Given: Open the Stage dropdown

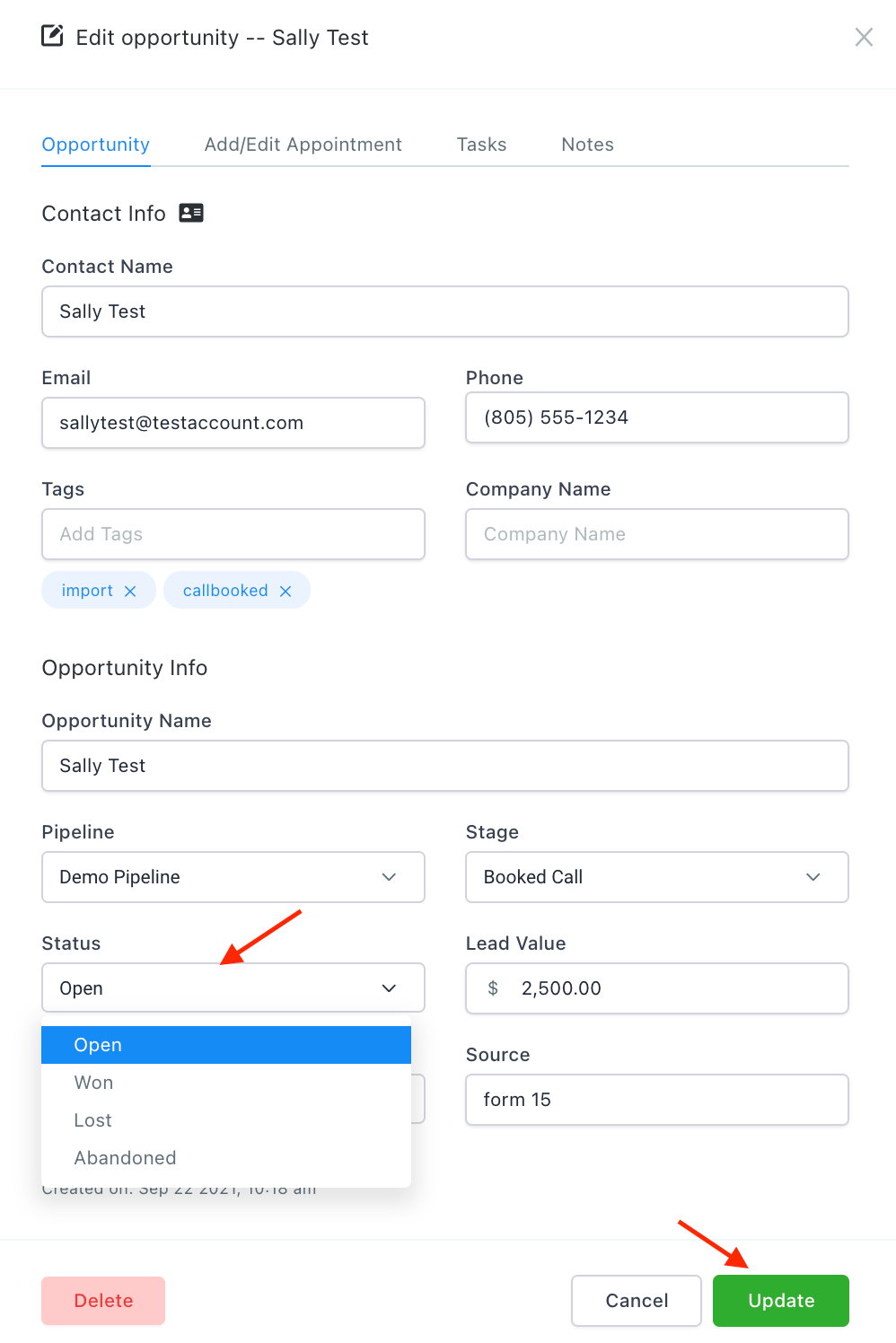Looking at the screenshot, I should click(x=656, y=877).
